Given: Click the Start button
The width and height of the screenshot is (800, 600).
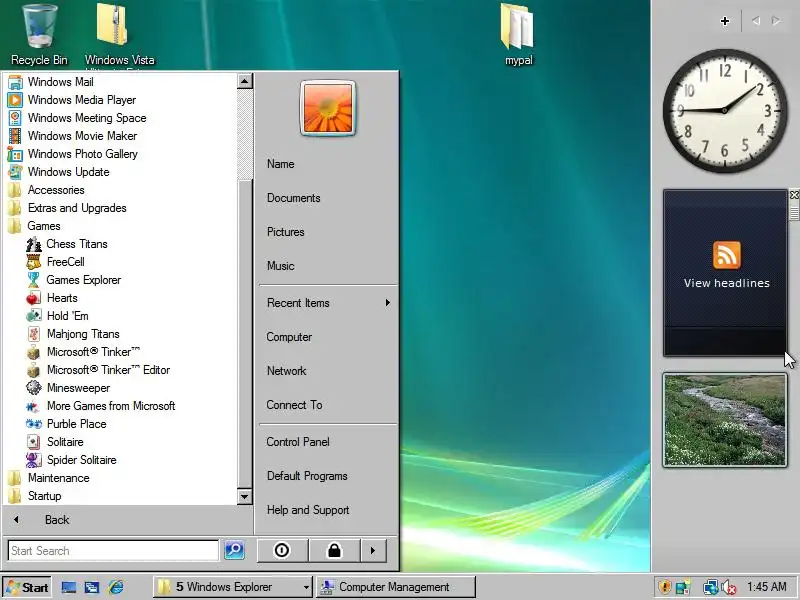Looking at the screenshot, I should coord(27,587).
